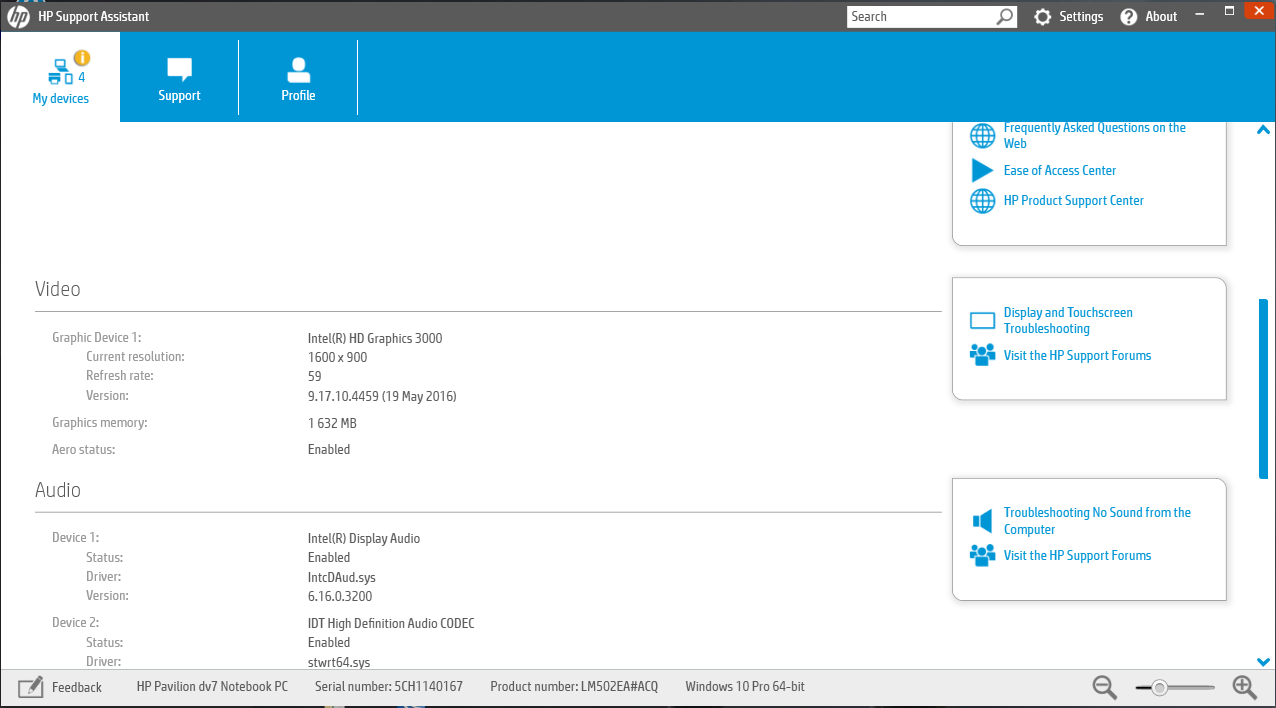This screenshot has width=1276, height=708.
Task: Click the Graphic Device 1: label
Action: point(97,338)
